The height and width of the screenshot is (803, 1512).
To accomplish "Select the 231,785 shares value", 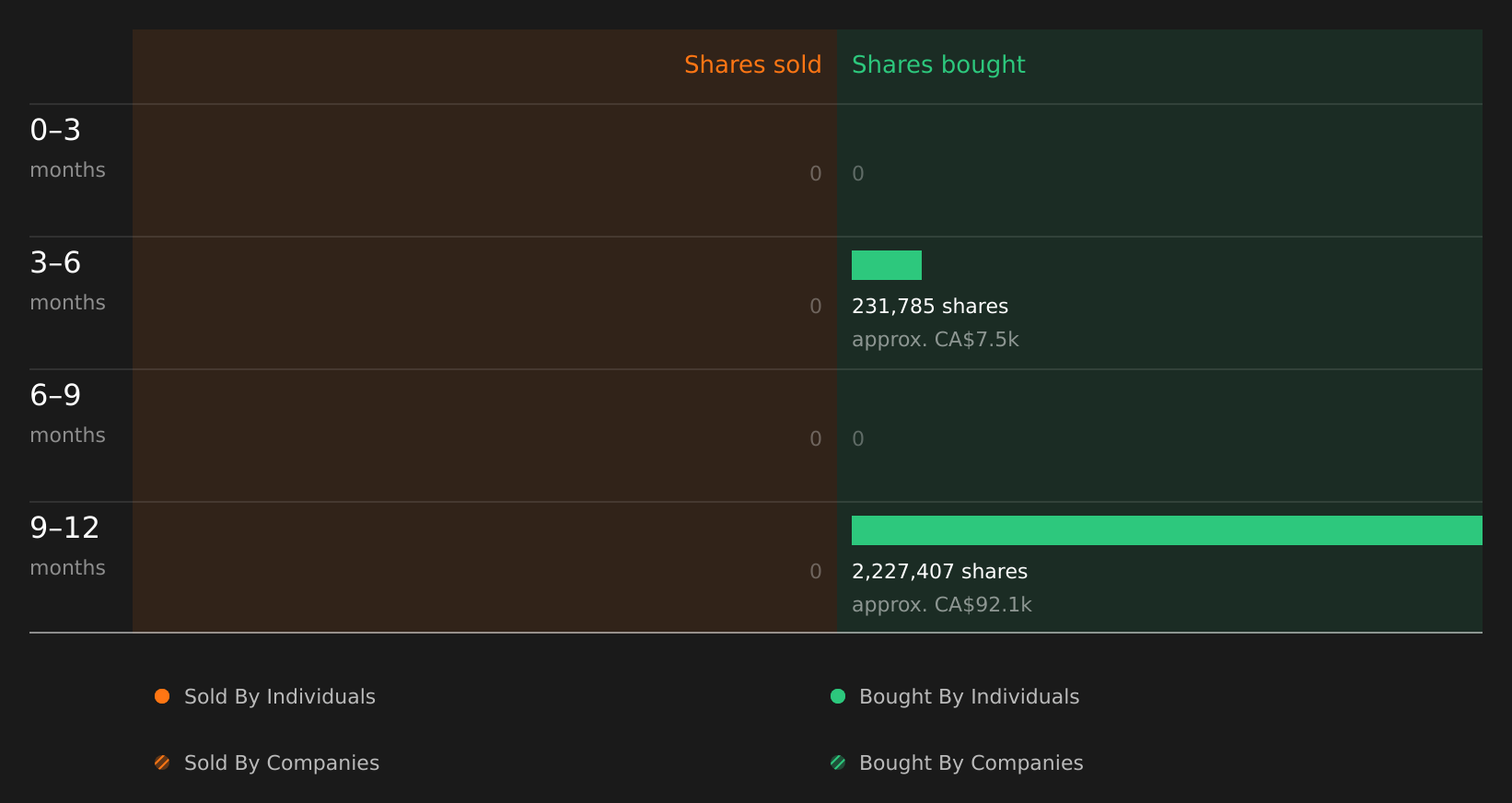I will point(930,307).
